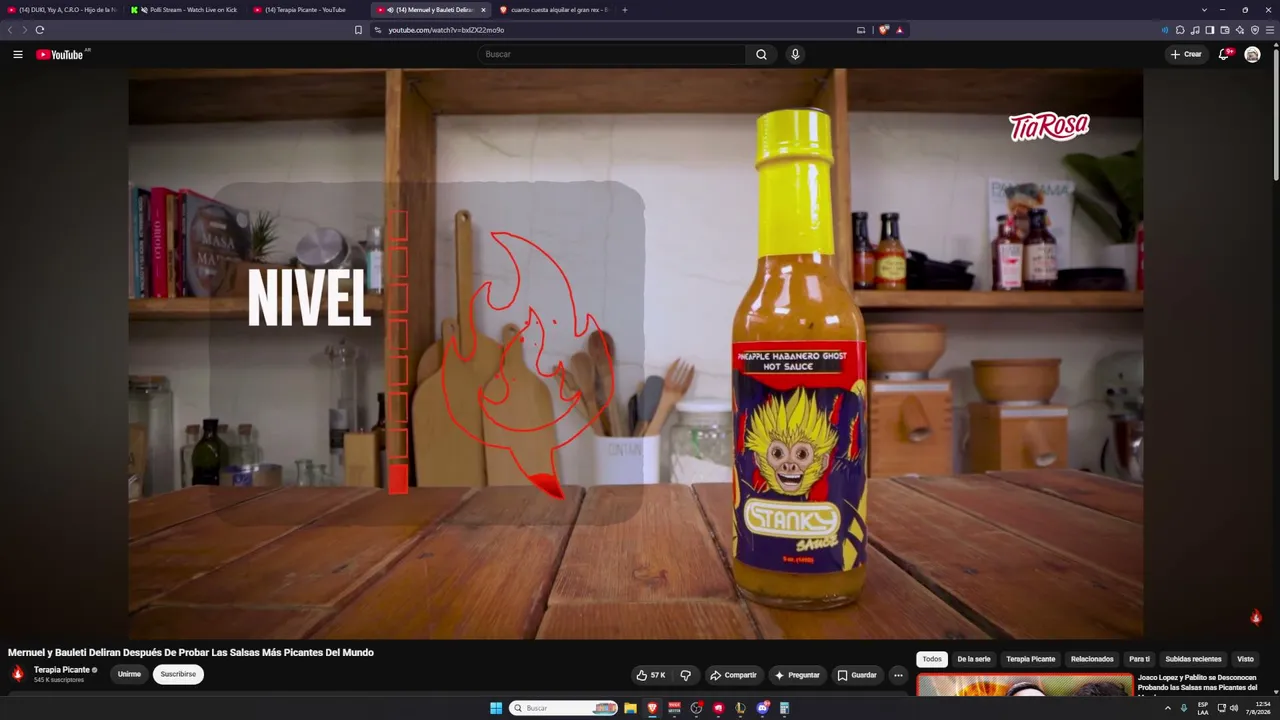Switch to the 'DUIO, Ysy A, C.R.O' tab
Screen dimensions: 1280x720
click(62, 10)
